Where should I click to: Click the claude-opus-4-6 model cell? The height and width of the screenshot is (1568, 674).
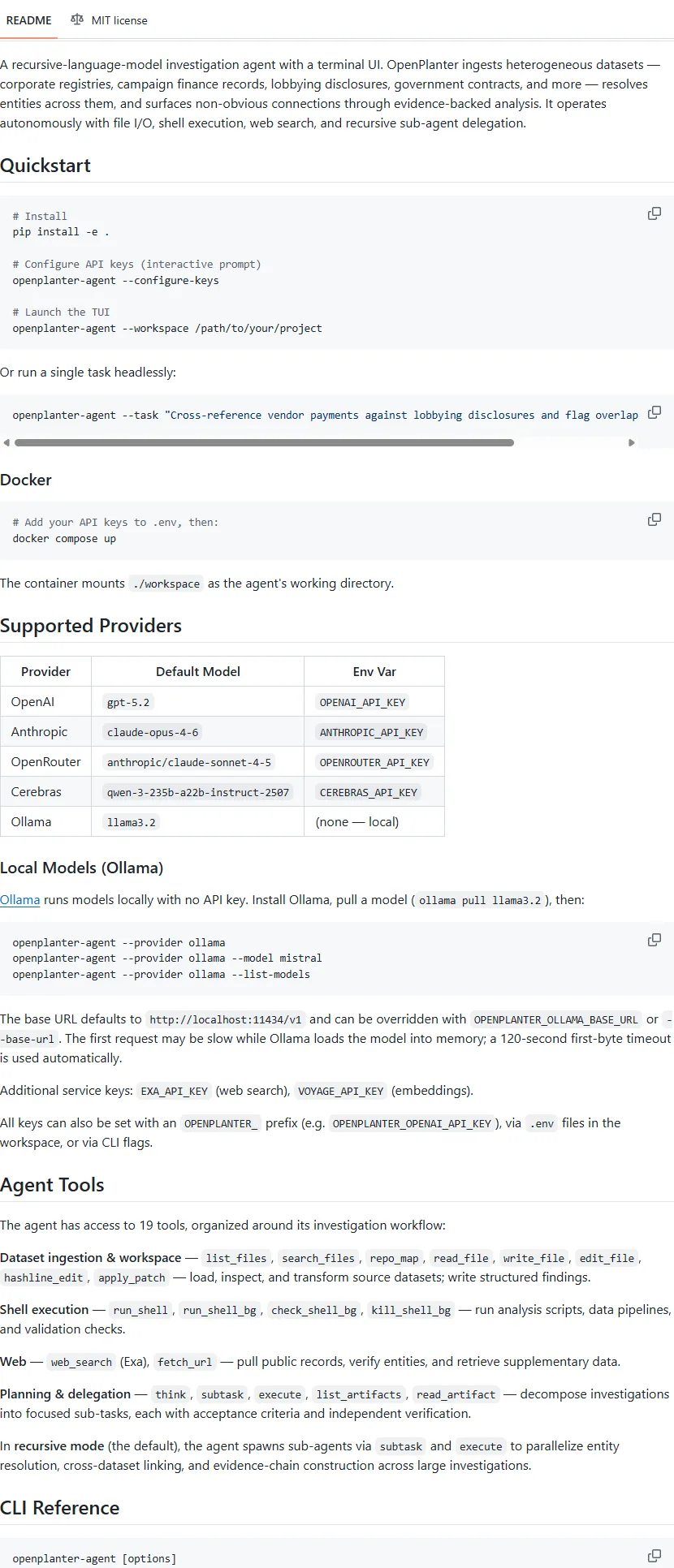[x=153, y=732]
